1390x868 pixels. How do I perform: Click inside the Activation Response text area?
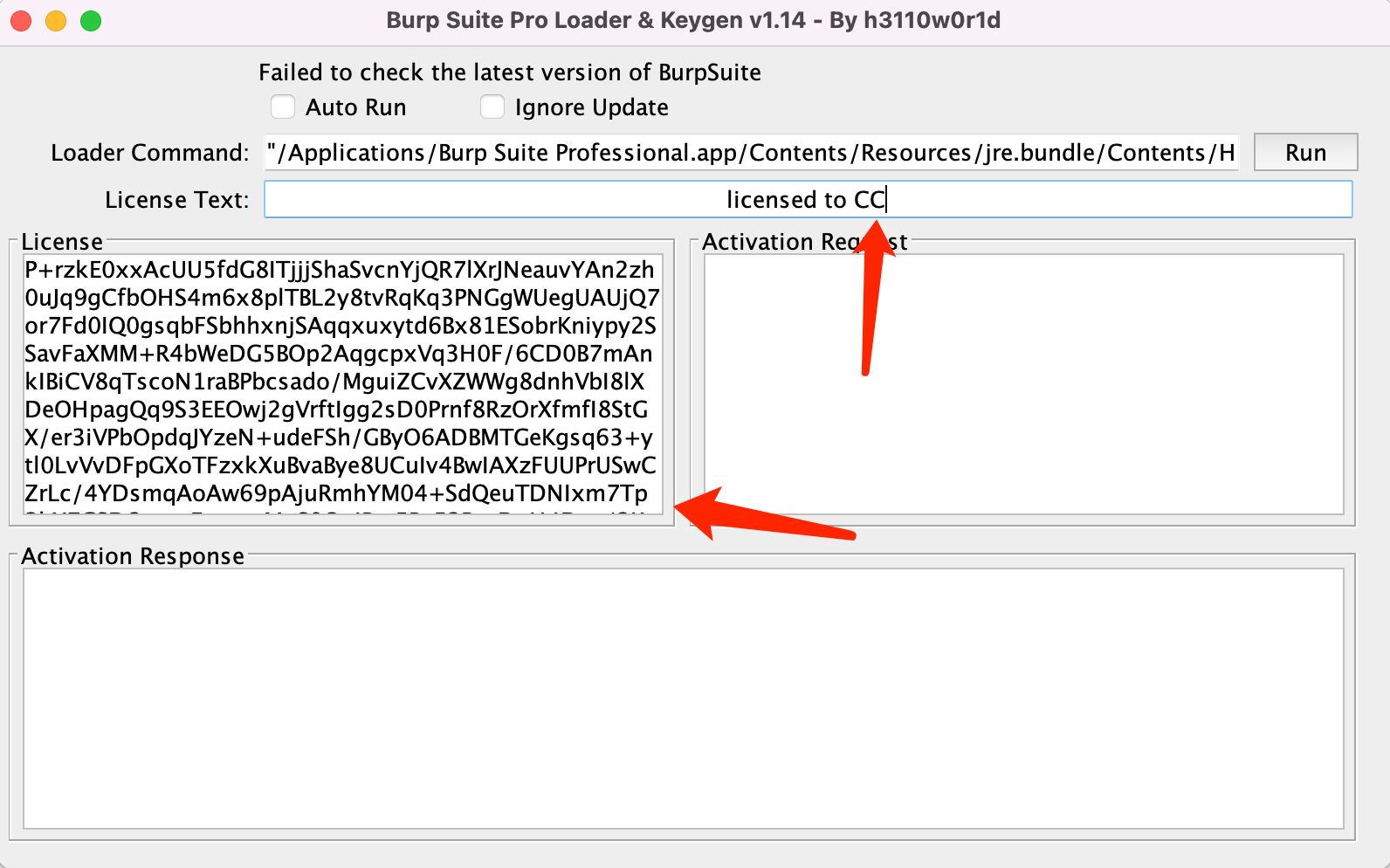point(683,699)
